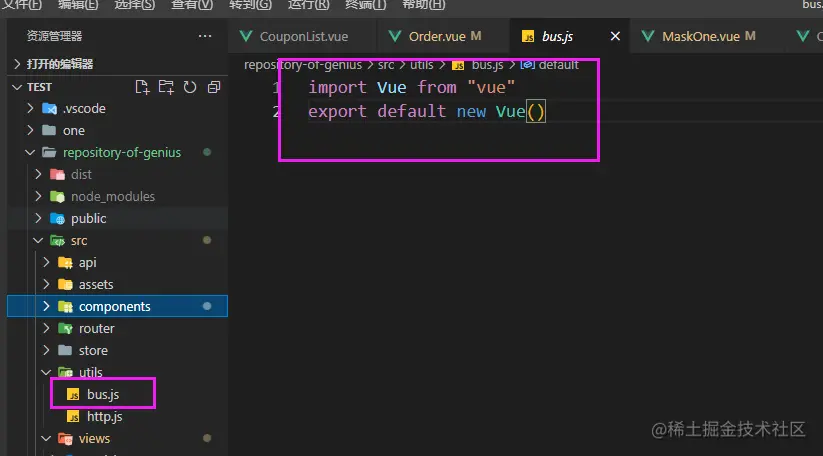Click the repository-of-genius breadcrumb segment

(x=303, y=65)
